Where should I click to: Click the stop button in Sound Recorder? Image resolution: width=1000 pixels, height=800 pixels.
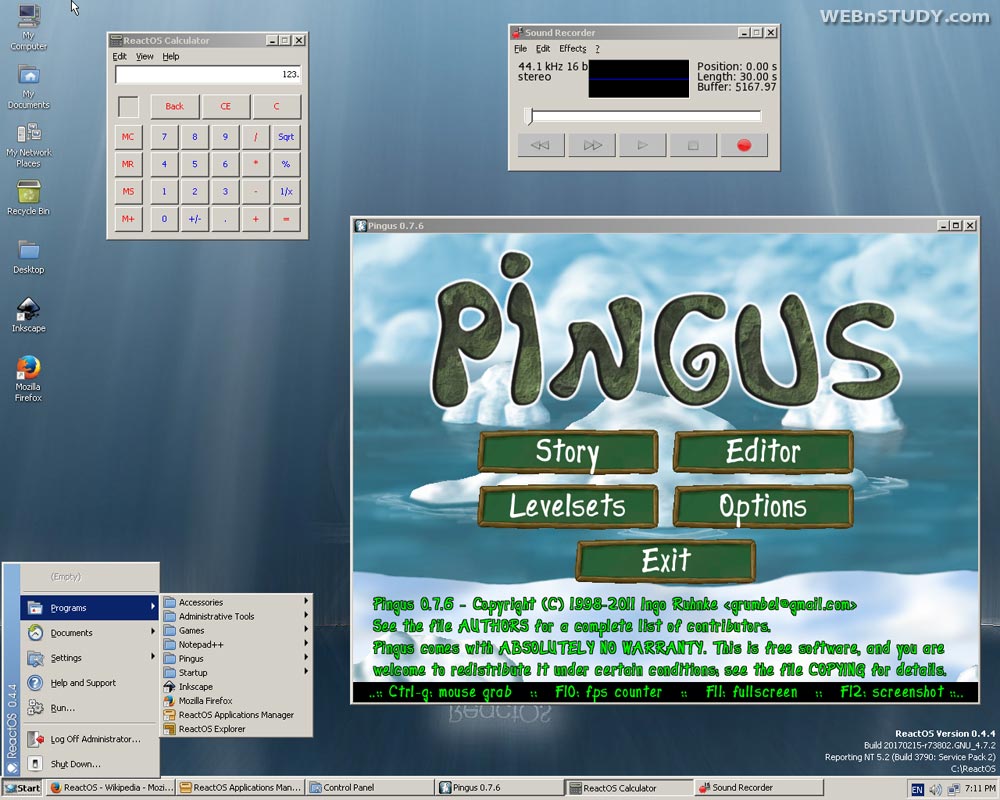693,145
